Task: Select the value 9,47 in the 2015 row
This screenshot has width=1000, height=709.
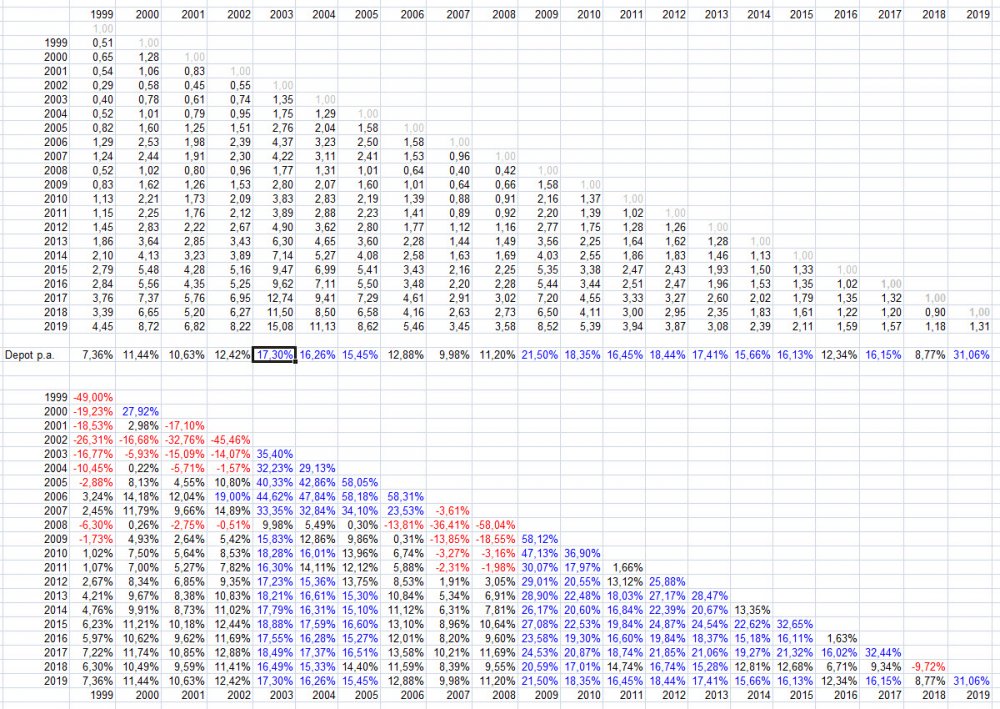Action: point(283,270)
